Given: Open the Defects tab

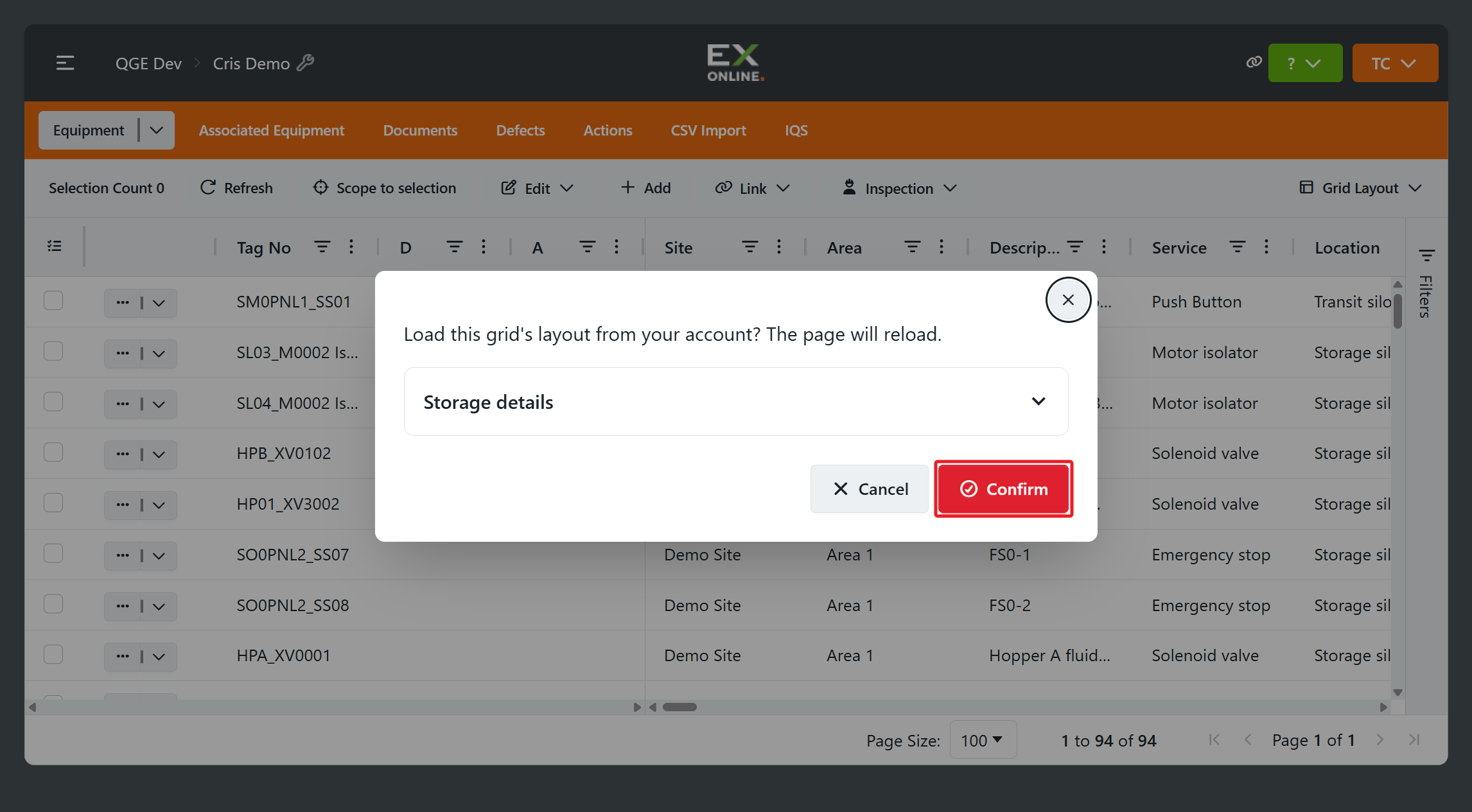Looking at the screenshot, I should pos(520,130).
